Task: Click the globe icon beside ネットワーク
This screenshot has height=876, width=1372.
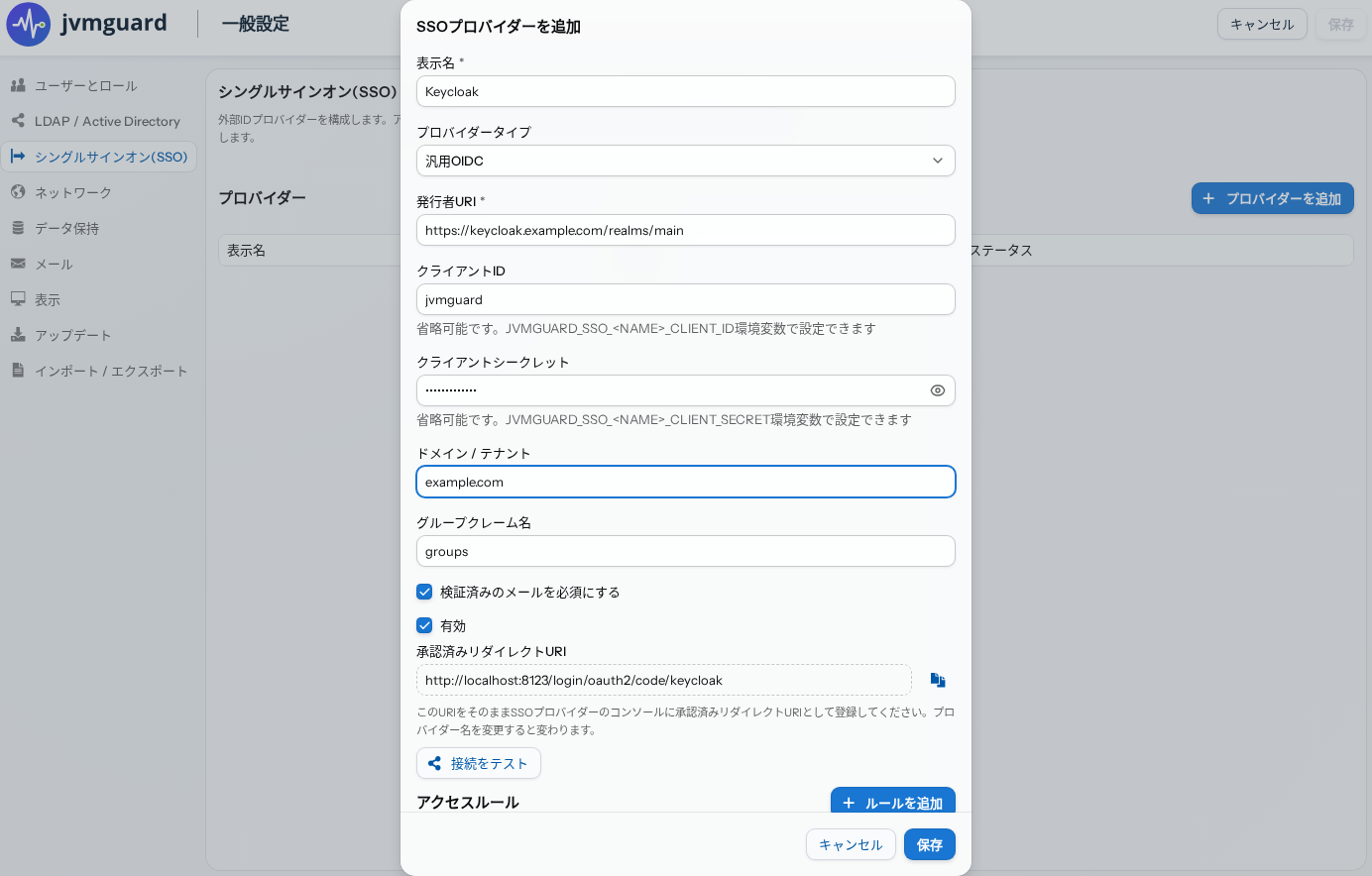Action: [18, 192]
